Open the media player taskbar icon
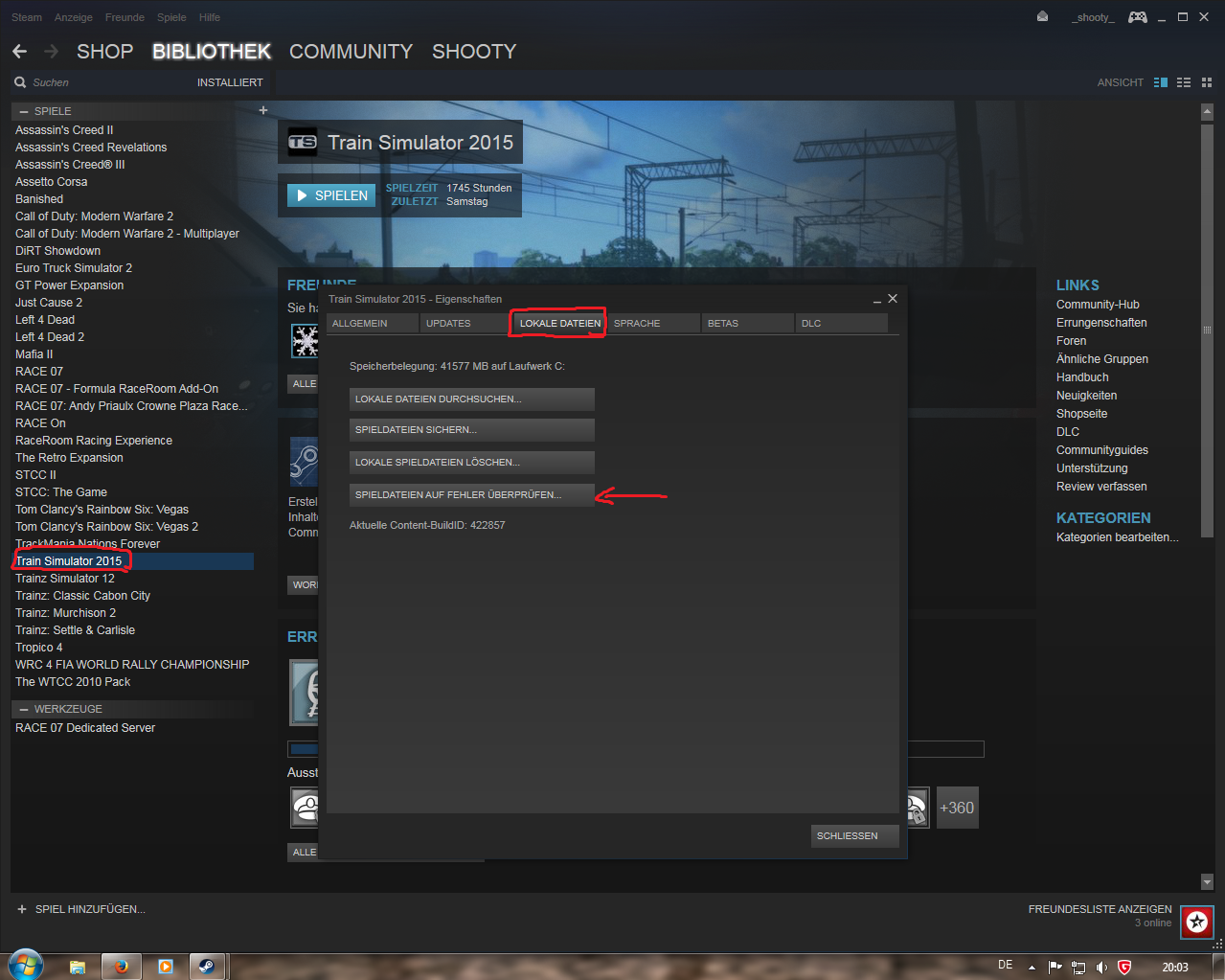 click(x=165, y=967)
